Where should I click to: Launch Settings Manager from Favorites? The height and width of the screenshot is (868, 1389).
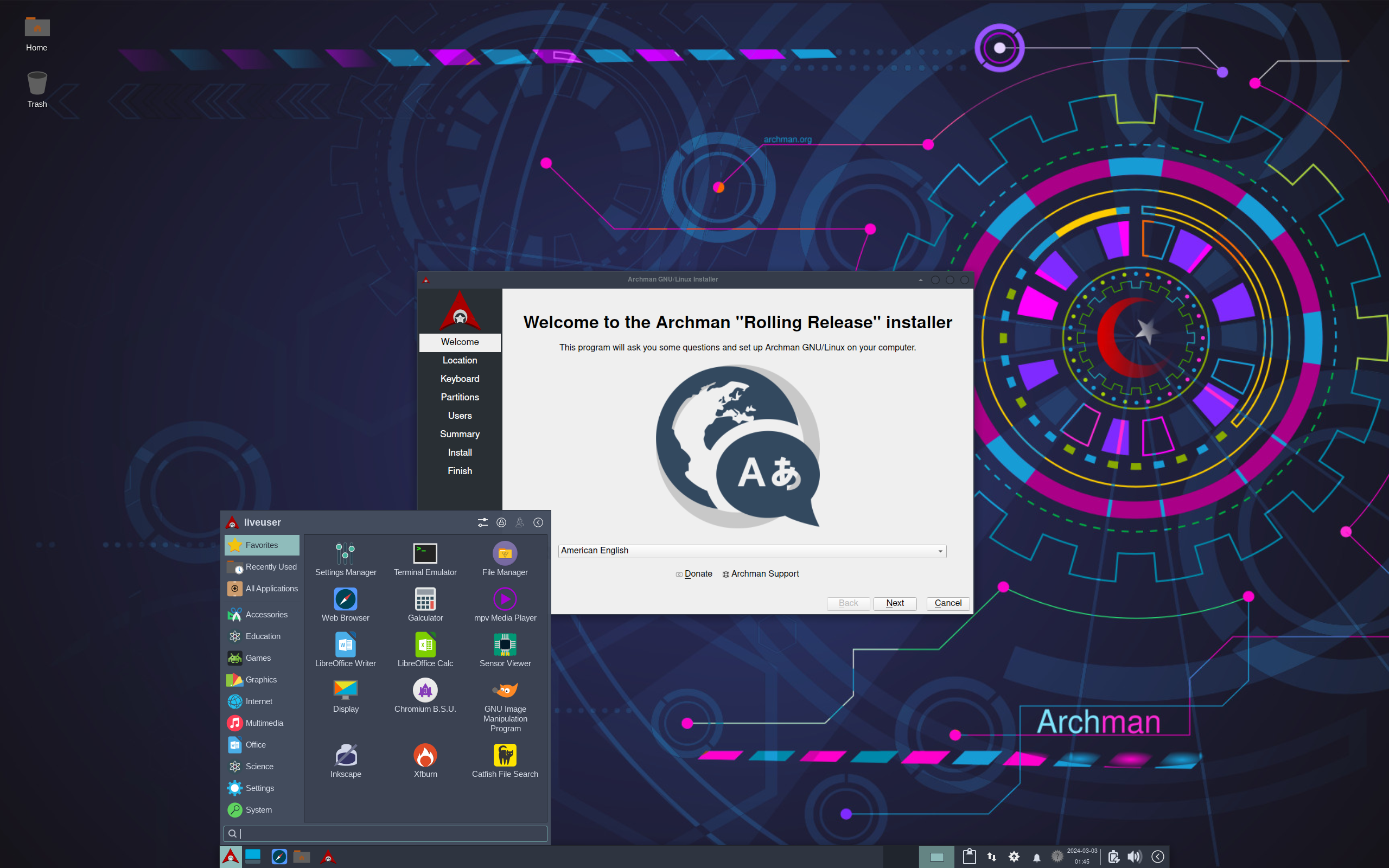pyautogui.click(x=346, y=559)
